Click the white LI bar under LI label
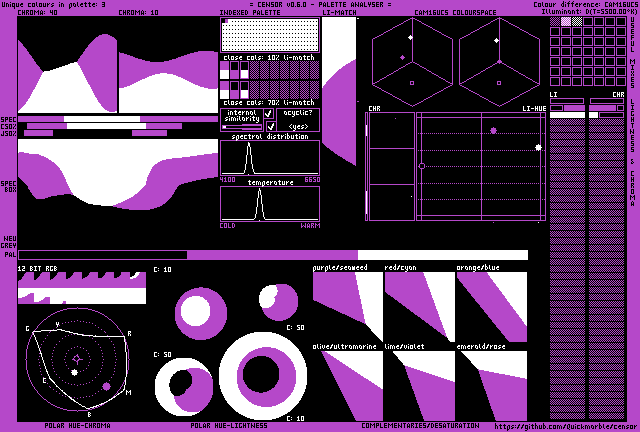Image resolution: width=640 pixels, height=432 pixels. (567, 115)
